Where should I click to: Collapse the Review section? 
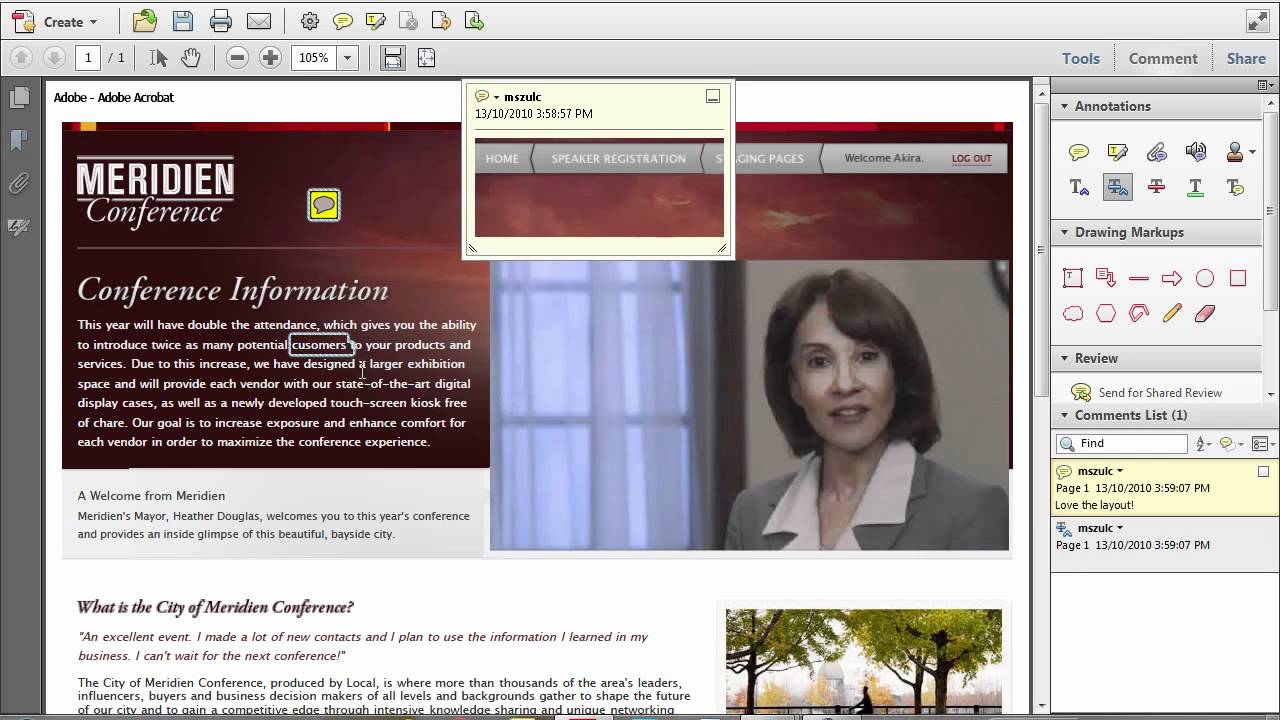pos(1065,358)
